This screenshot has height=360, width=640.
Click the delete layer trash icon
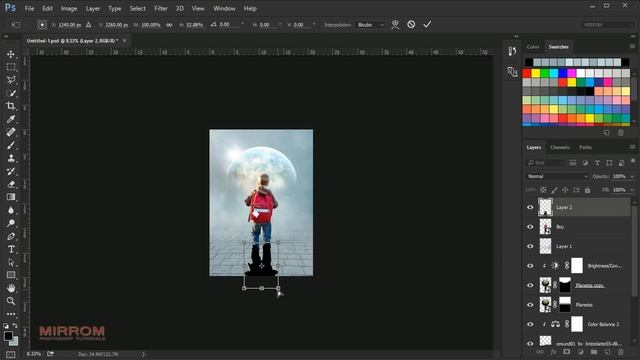tap(621, 352)
